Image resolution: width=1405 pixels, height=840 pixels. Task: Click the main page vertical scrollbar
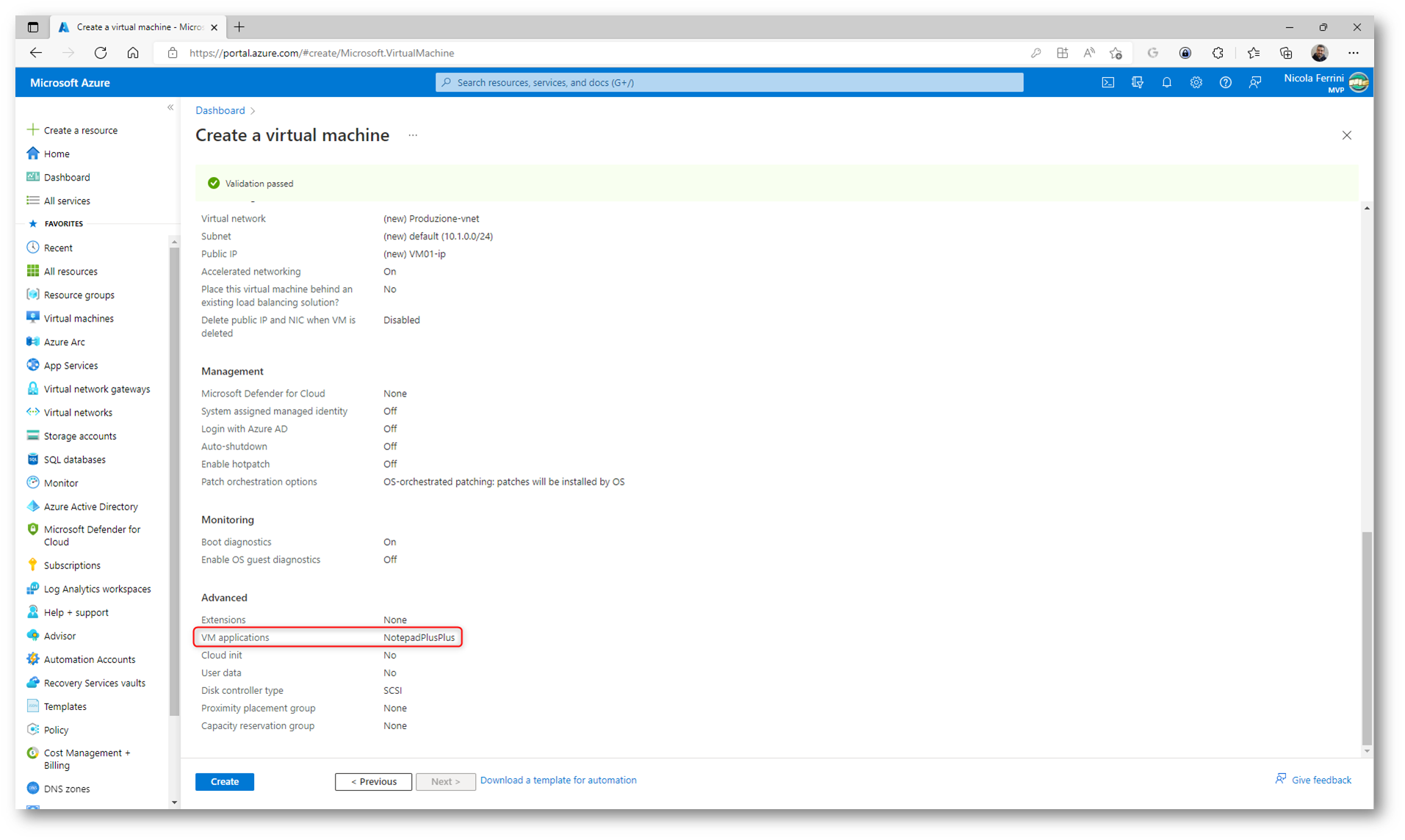(1366, 637)
